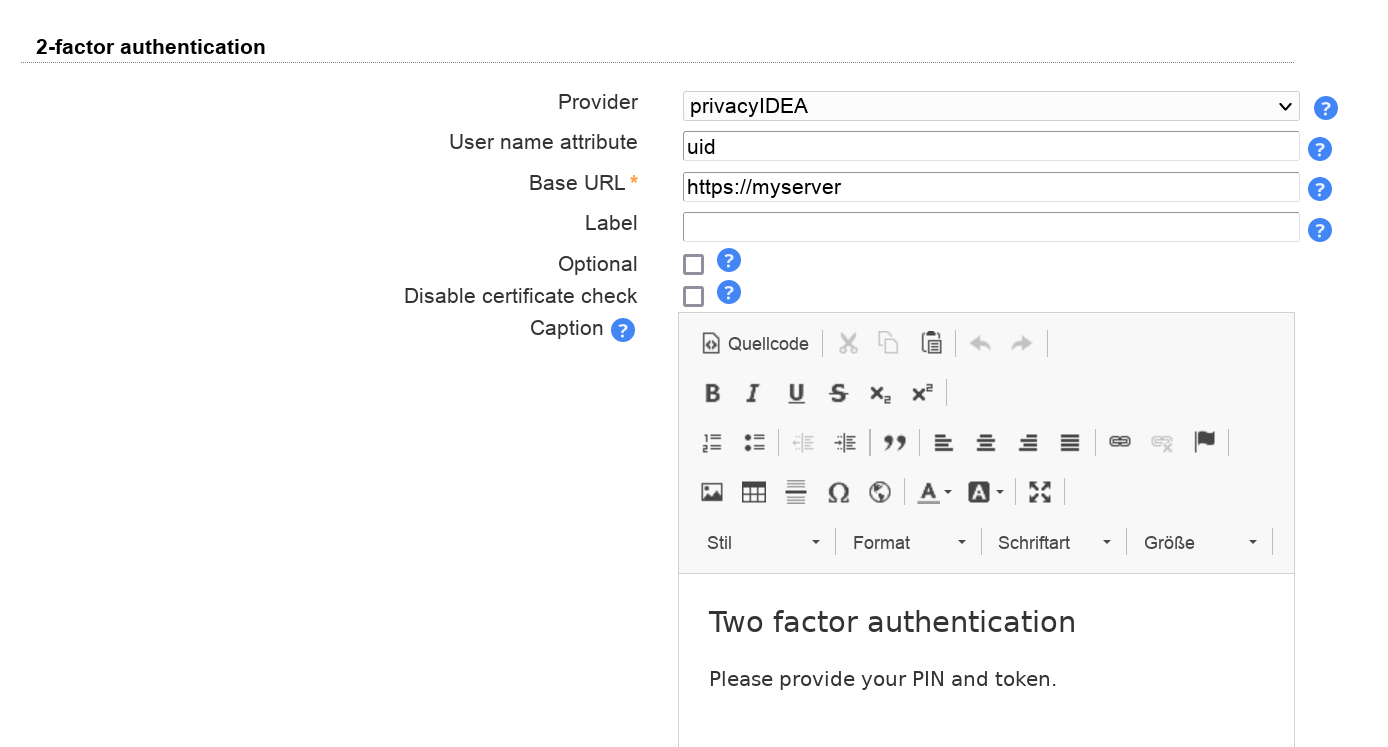Open the Schriftart font dropdown

[1054, 543]
